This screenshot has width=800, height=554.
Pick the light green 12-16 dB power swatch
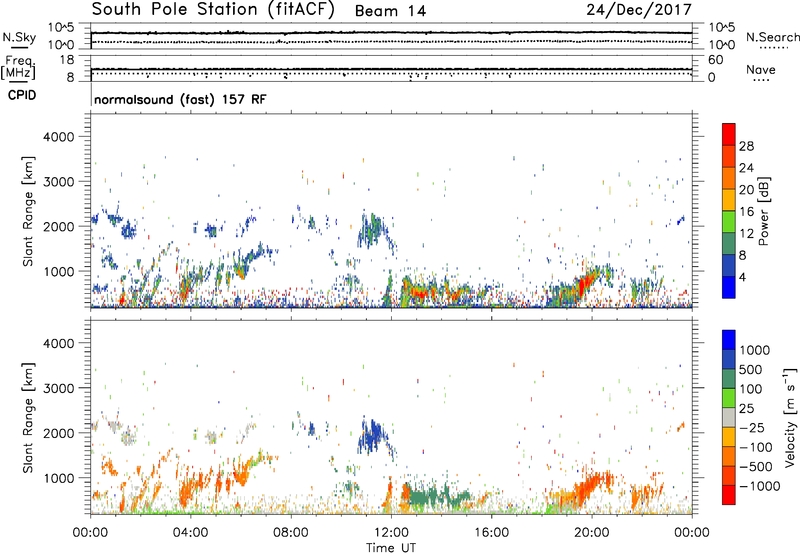point(729,221)
